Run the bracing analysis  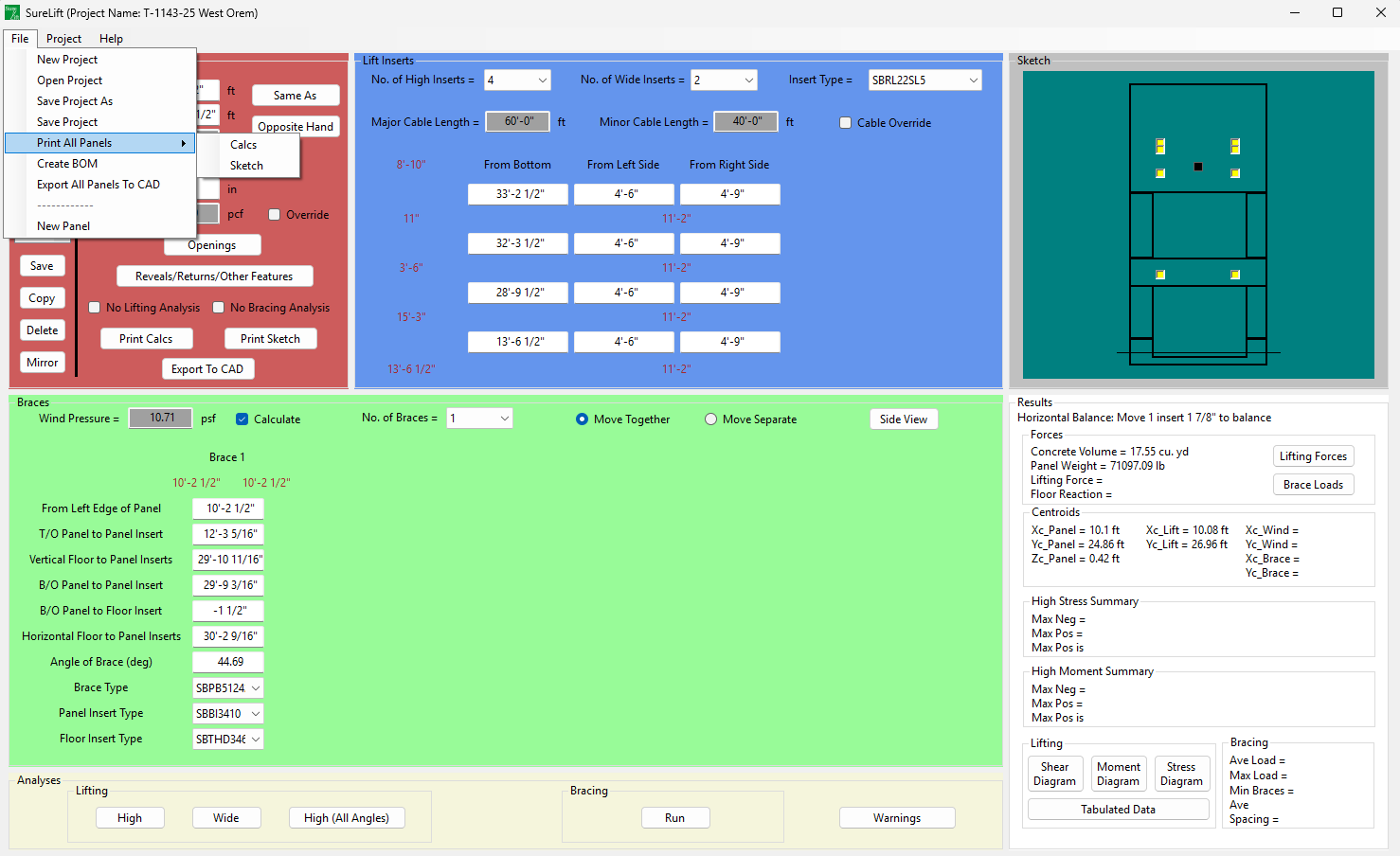[x=674, y=818]
